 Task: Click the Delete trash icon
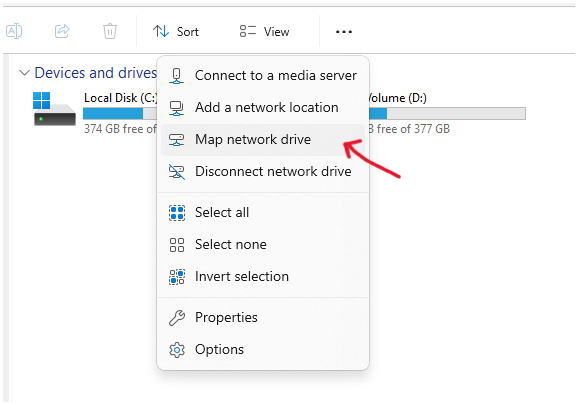coord(109,31)
